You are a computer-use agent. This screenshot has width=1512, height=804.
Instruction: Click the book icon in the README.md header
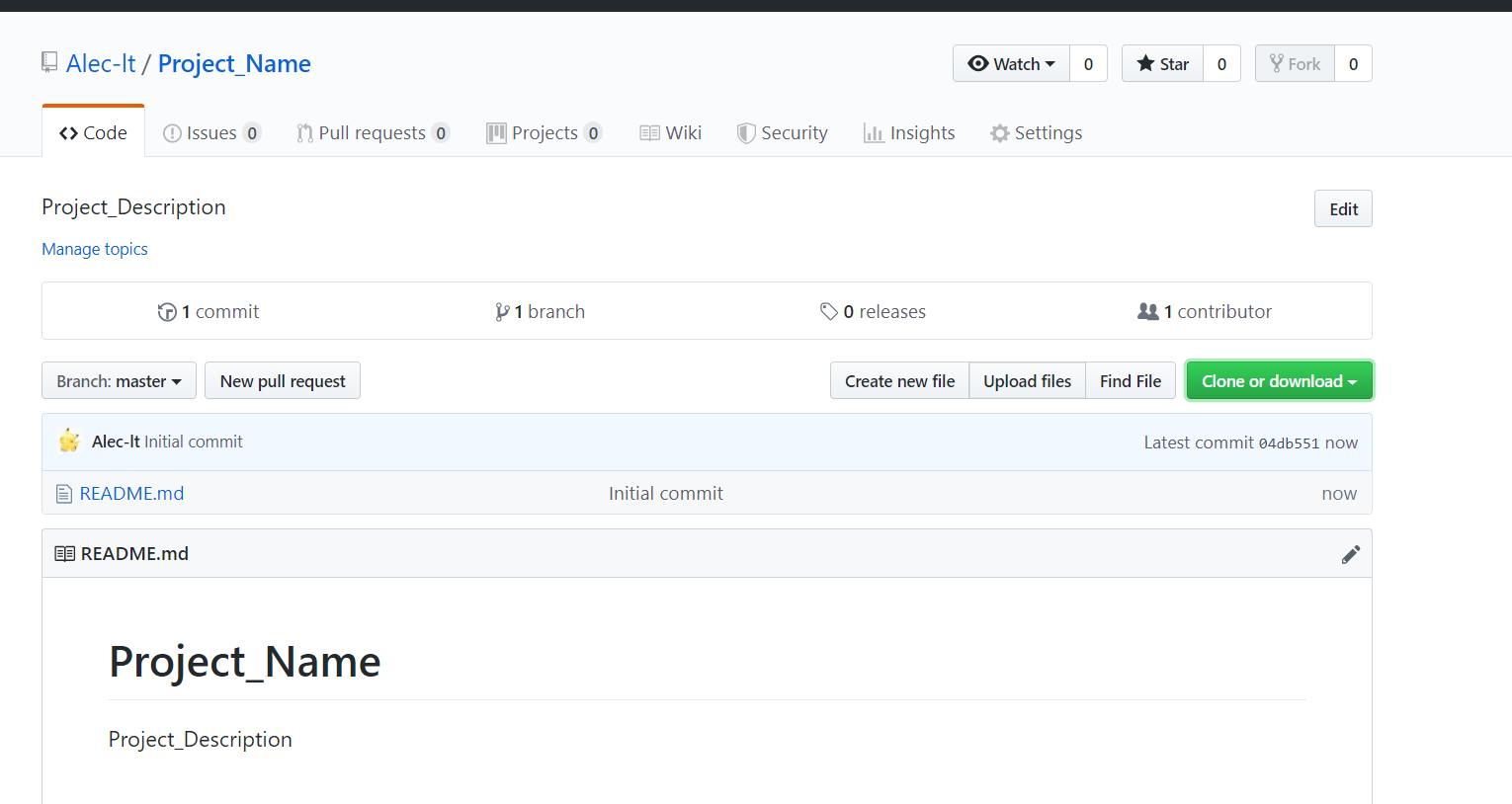(64, 554)
